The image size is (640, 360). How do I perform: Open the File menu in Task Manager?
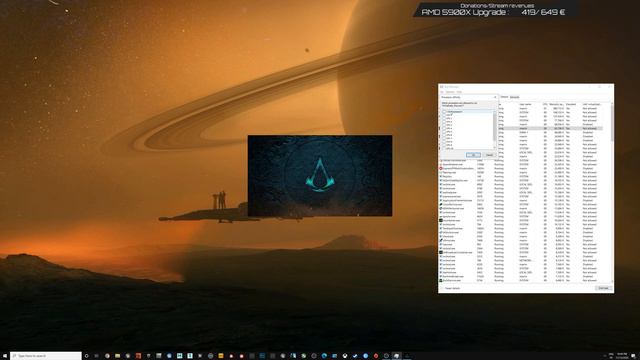(x=442, y=92)
